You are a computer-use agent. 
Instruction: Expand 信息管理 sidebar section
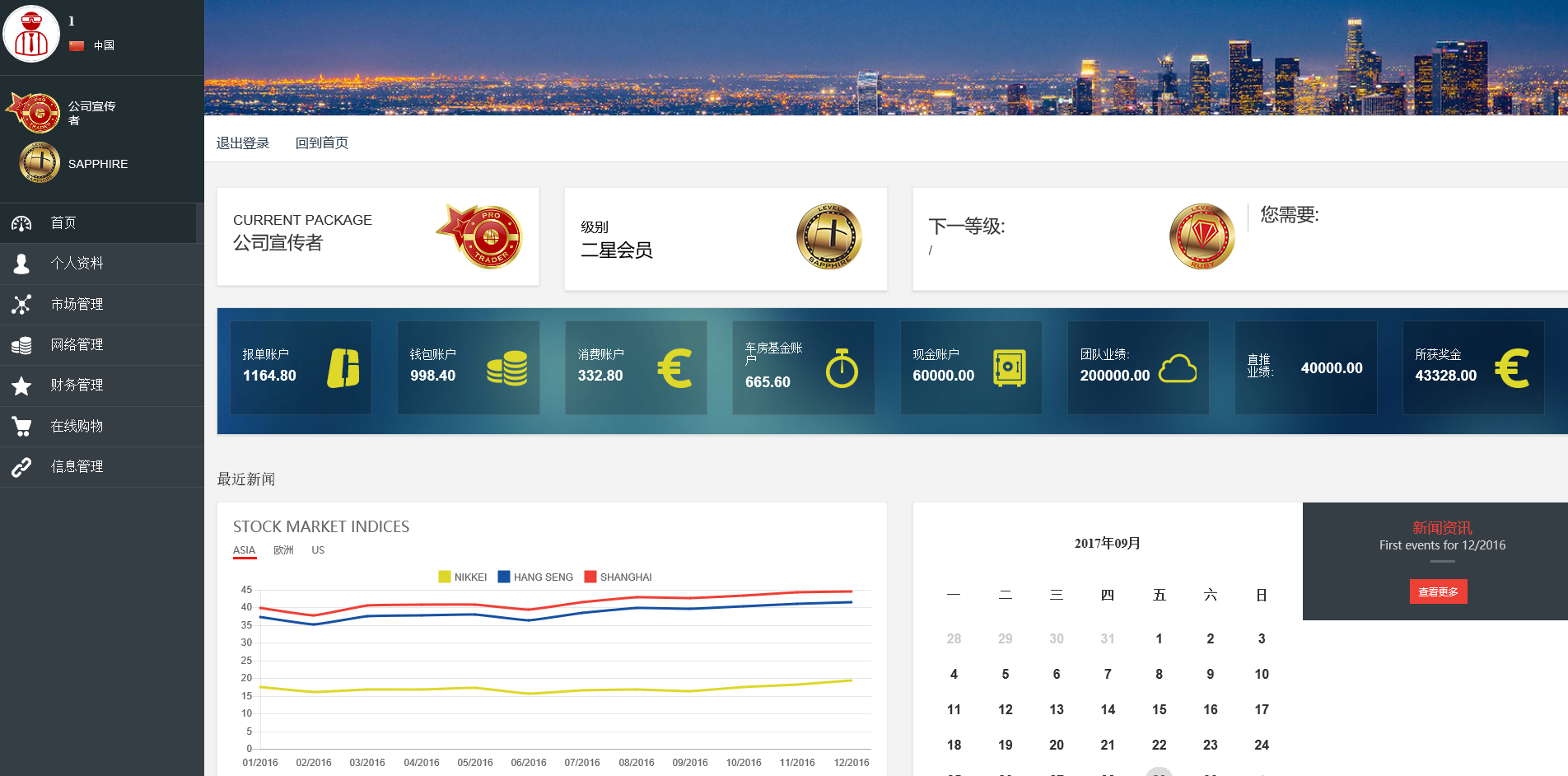pos(77,466)
